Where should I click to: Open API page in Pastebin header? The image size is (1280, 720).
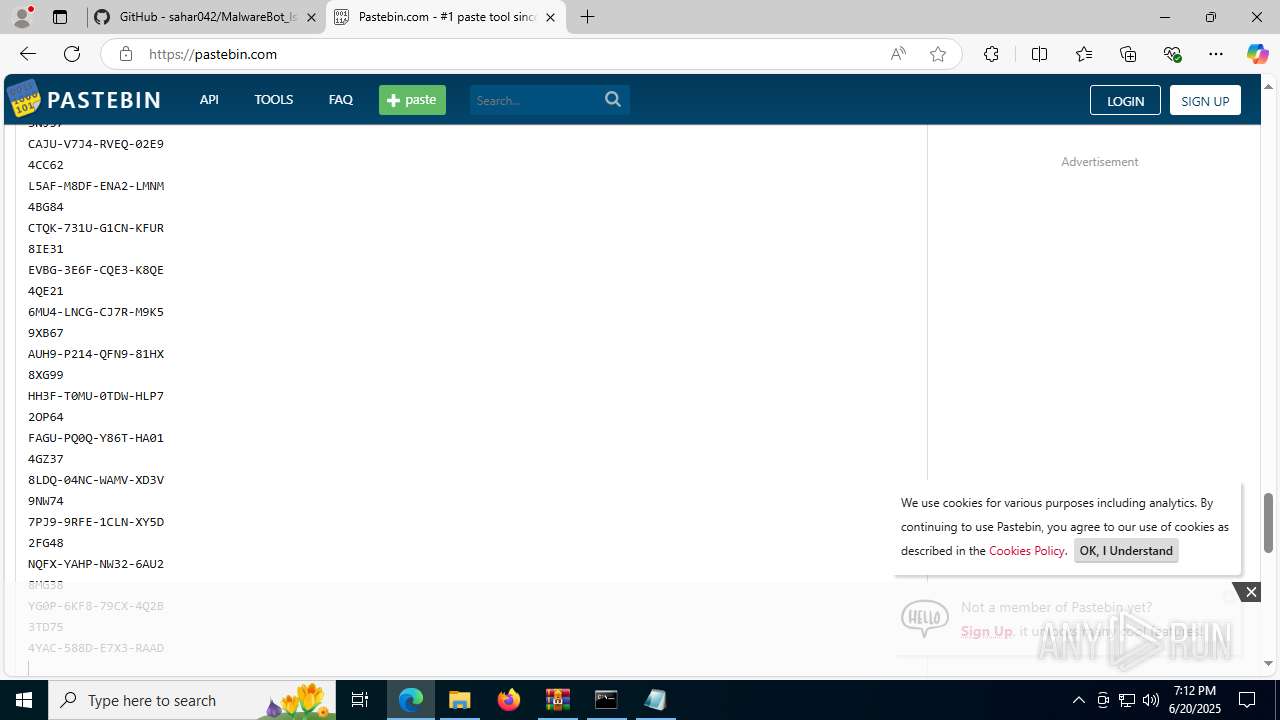[209, 99]
